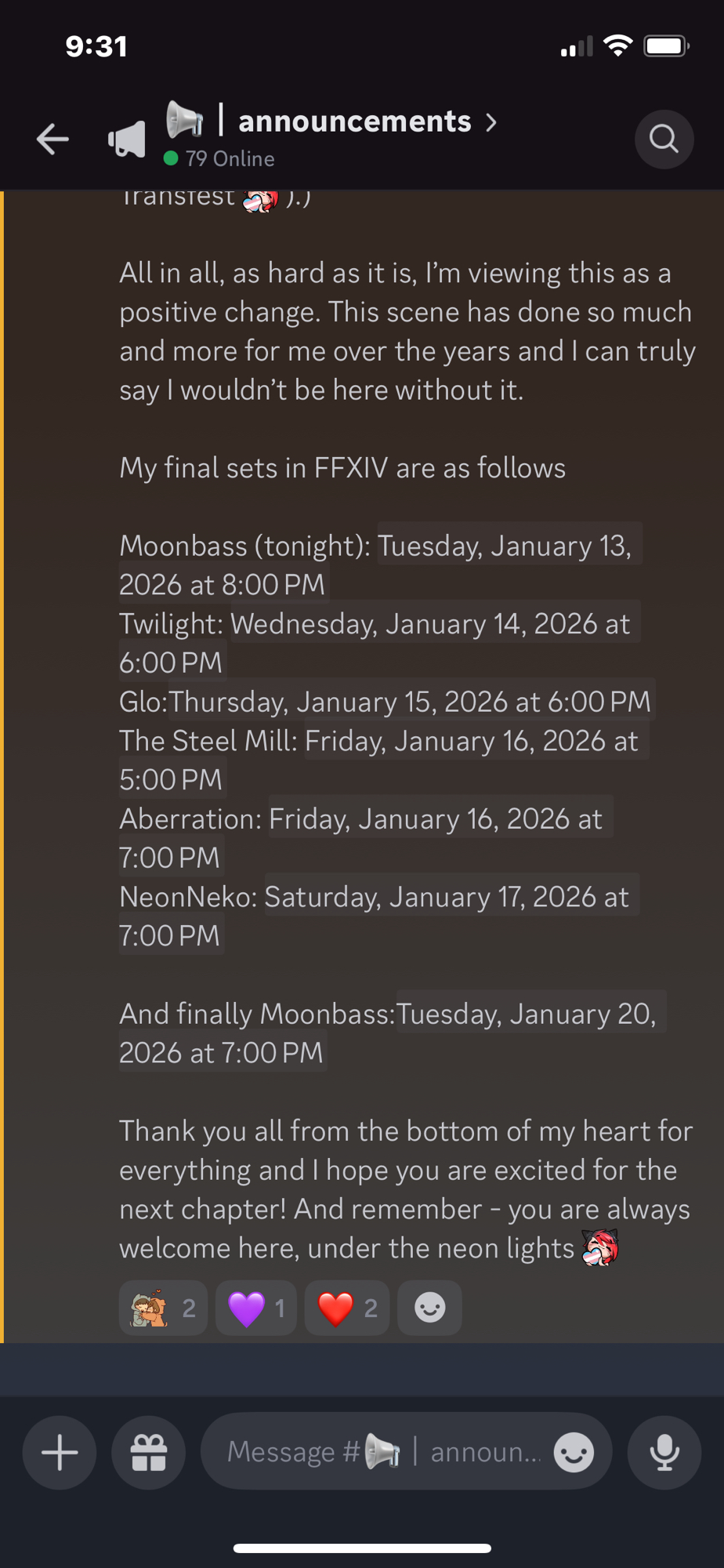Toggle the purple heart reaction
The image size is (724, 1568).
[x=256, y=1308]
